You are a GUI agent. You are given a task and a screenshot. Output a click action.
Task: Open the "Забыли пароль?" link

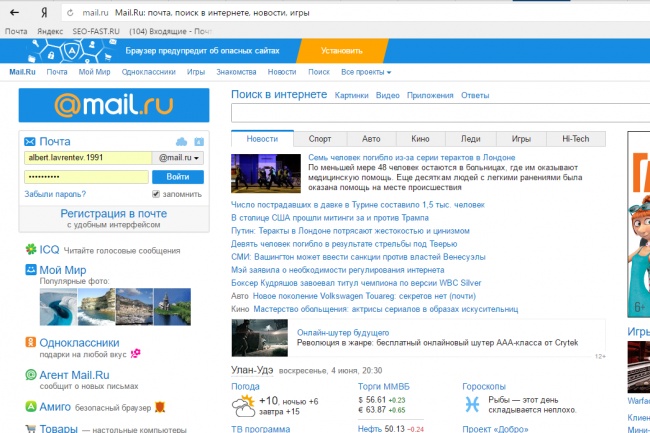[x=55, y=194]
